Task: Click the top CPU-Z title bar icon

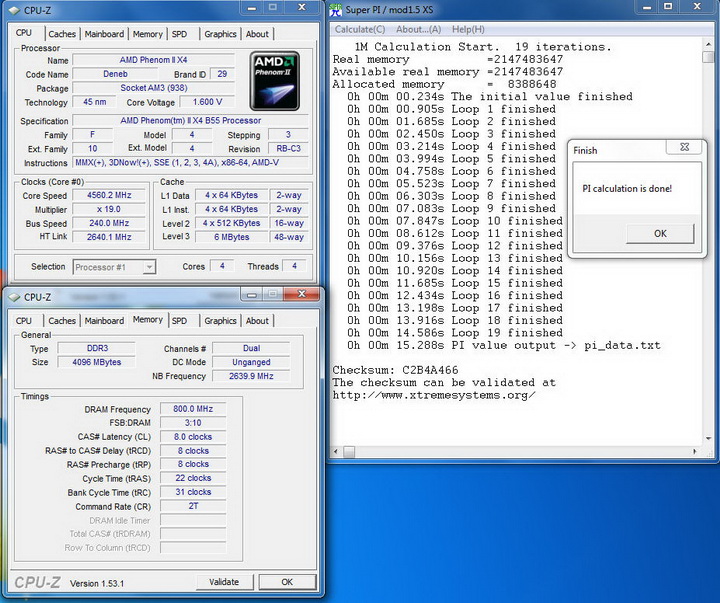Action: 14,10
